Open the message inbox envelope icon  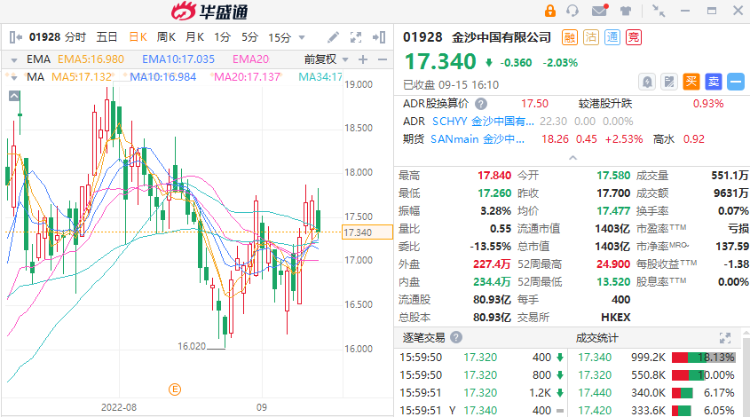click(x=600, y=11)
